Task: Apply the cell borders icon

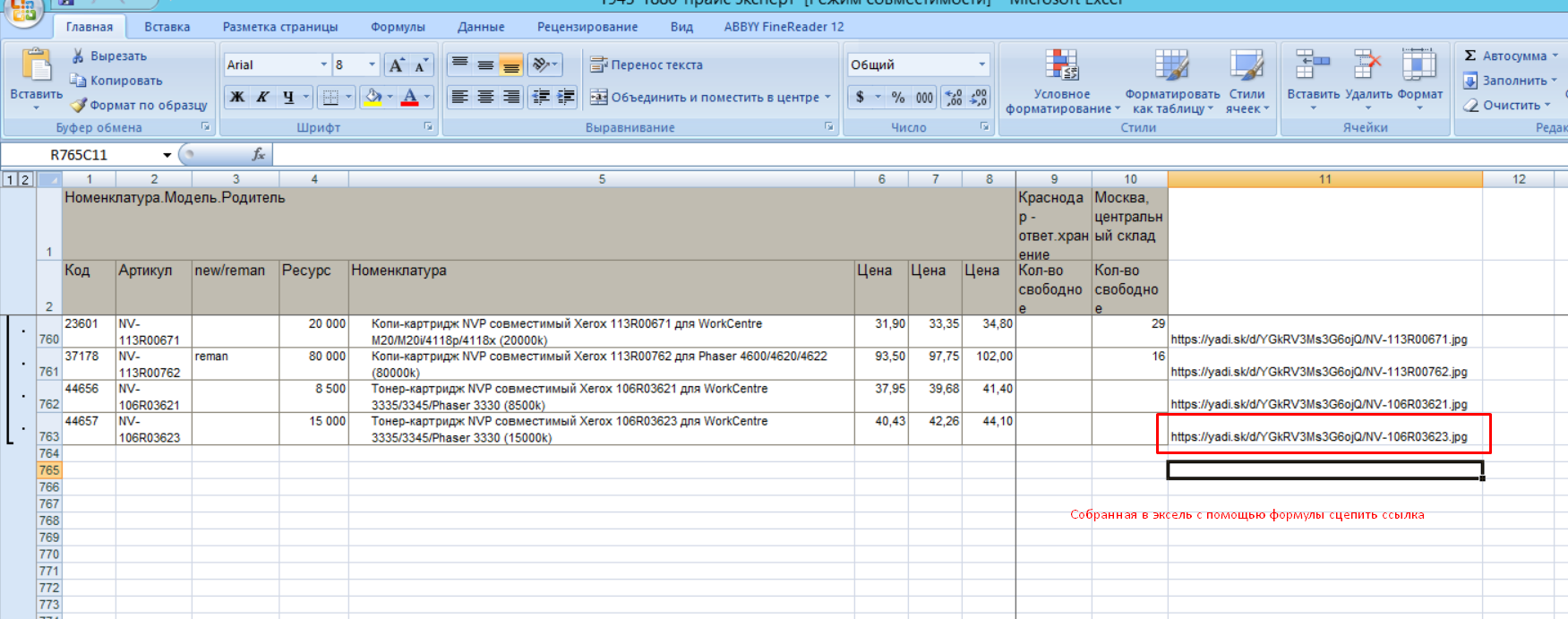Action: [330, 97]
